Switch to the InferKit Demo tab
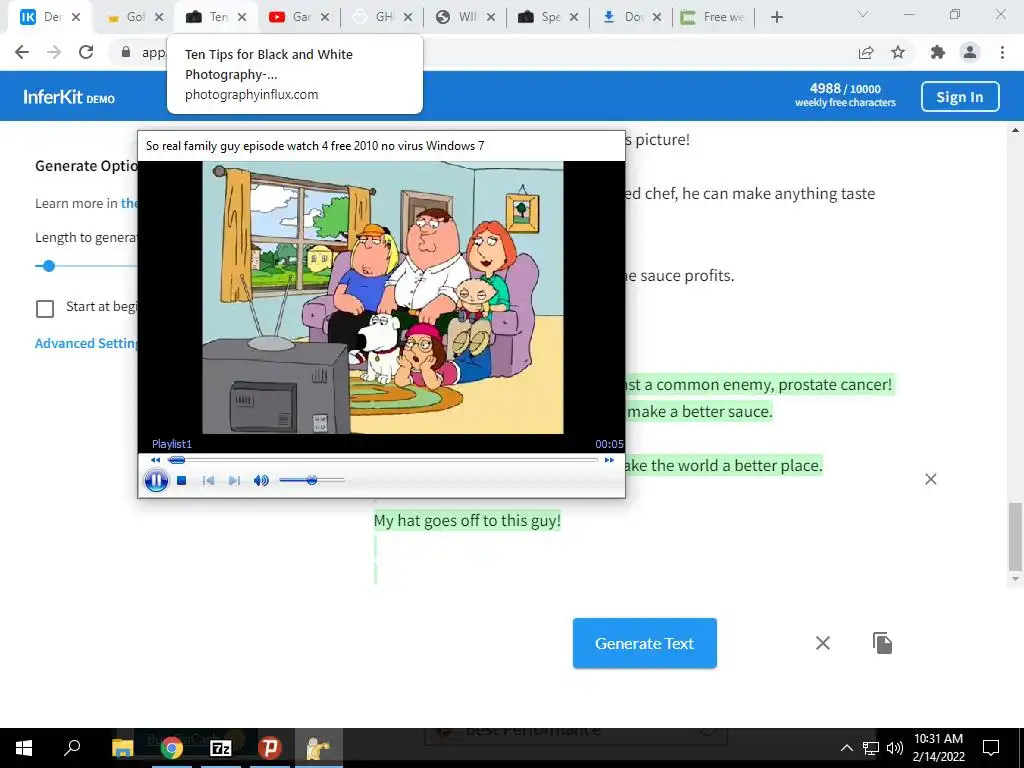This screenshot has height=768, width=1024. coord(43,18)
